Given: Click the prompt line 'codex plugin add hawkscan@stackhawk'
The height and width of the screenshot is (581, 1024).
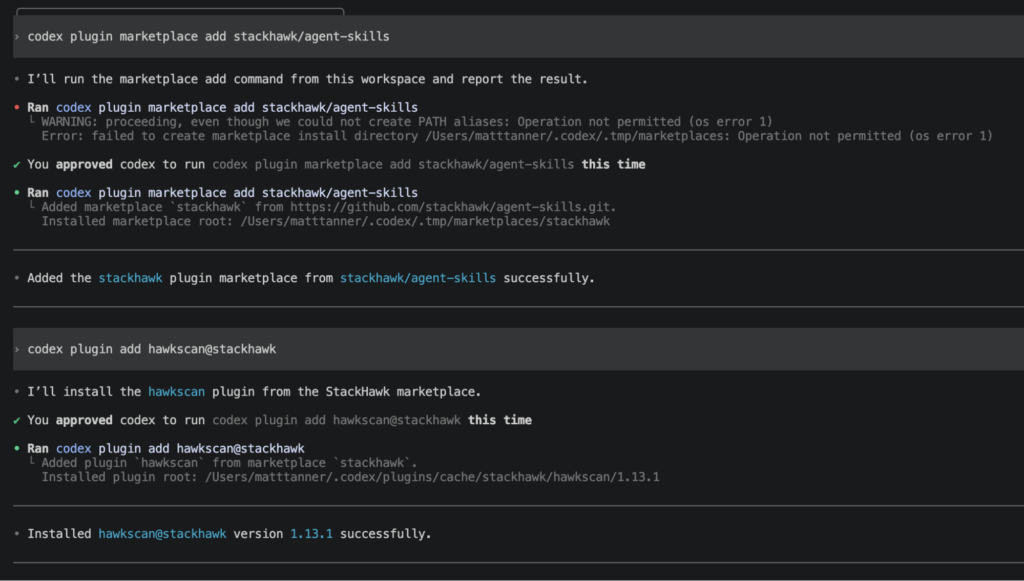Looking at the screenshot, I should pos(519,349).
